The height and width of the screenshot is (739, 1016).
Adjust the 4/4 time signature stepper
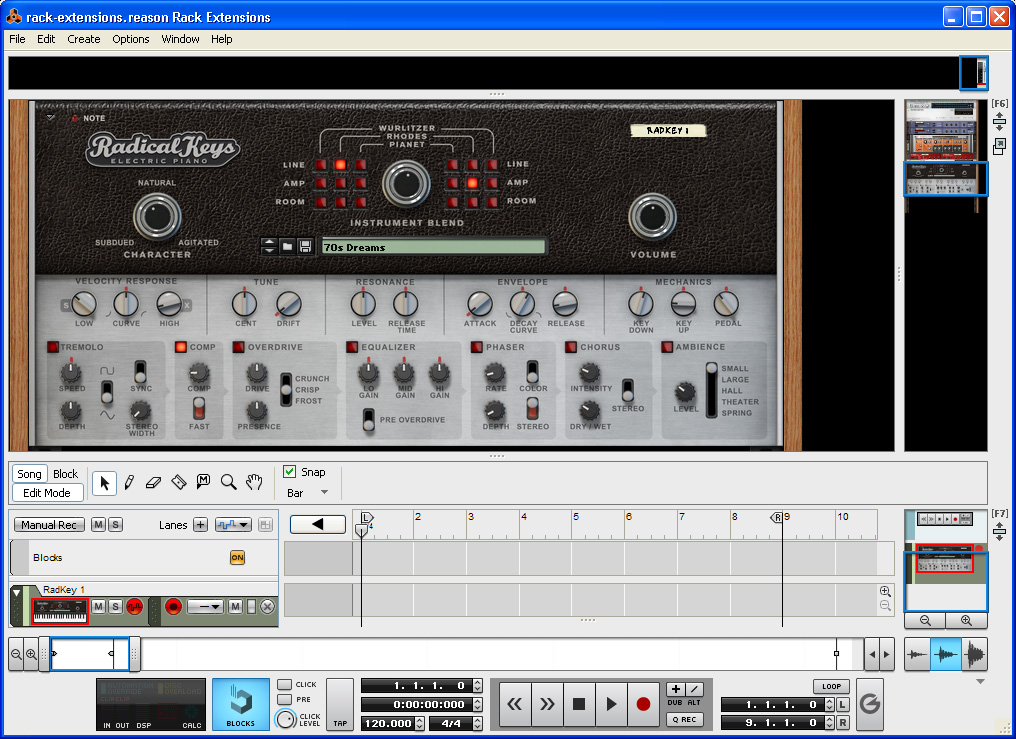coord(478,723)
